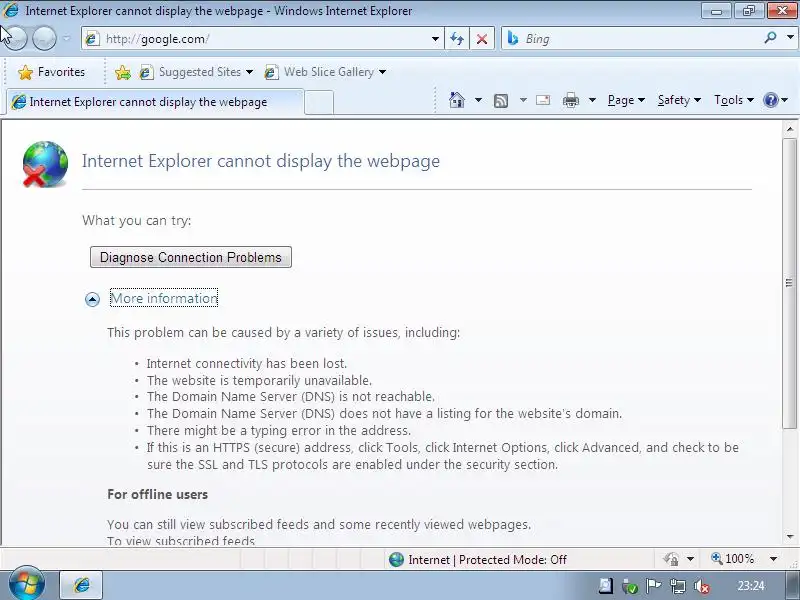Expand the zoom level dropdown arrow
This screenshot has height=600, width=800.
773,559
